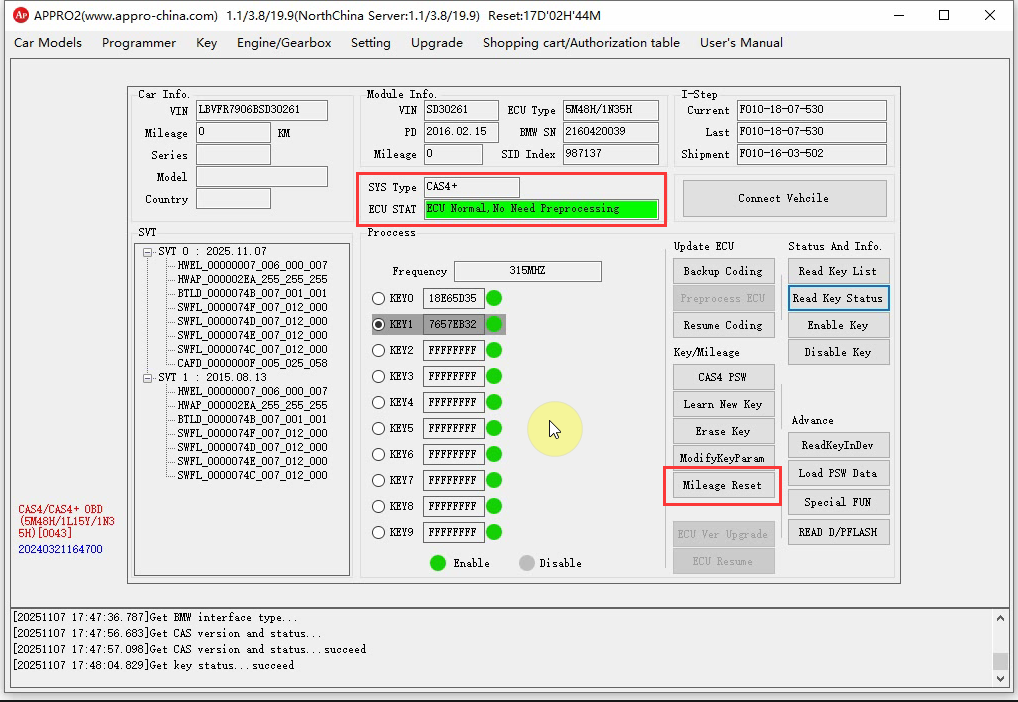Click the log panel scrollbar down arrow
The width and height of the screenshot is (1018, 702).
pyautogui.click(x=1000, y=679)
